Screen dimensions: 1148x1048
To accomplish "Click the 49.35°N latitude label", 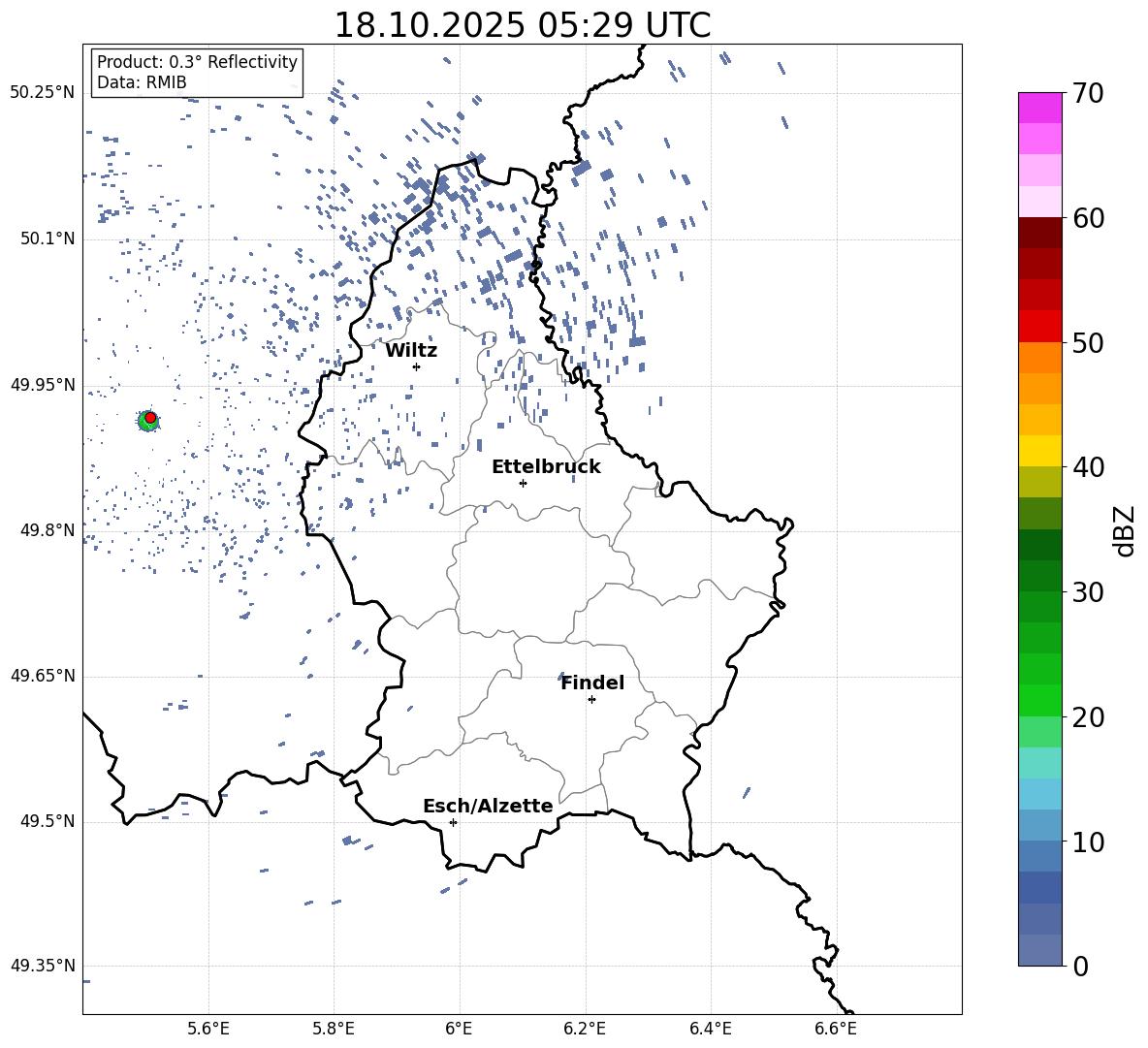I will [x=43, y=966].
